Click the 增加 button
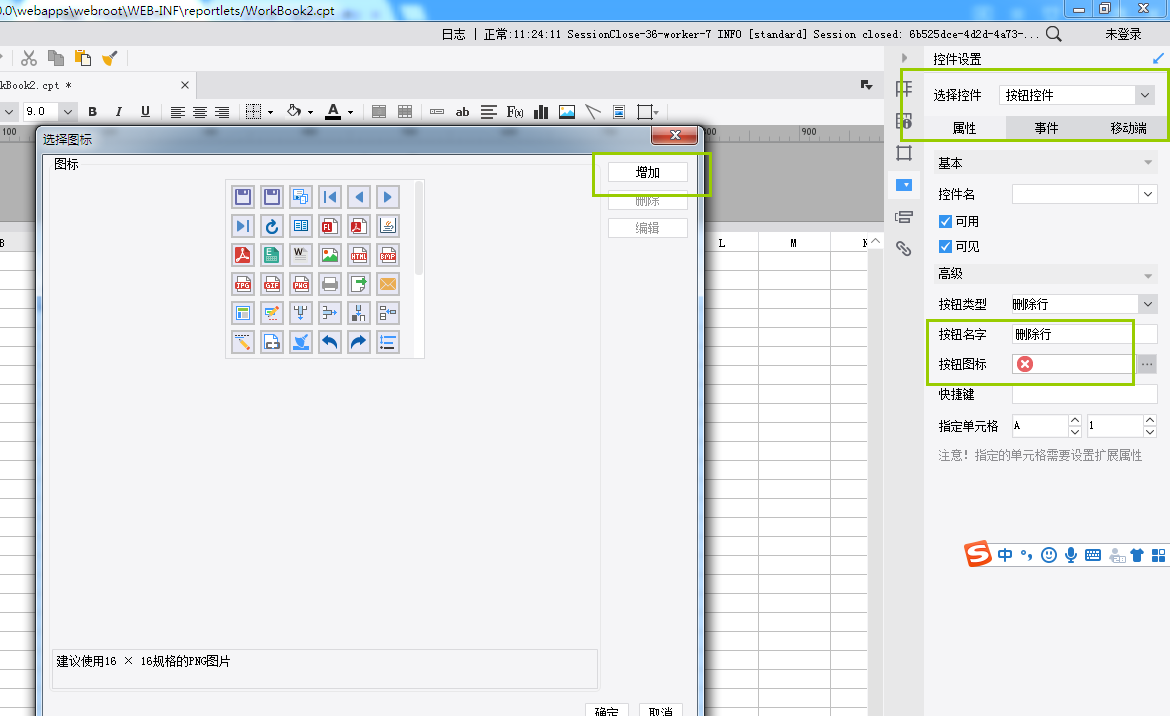Screen dimensions: 1170x716 point(648,172)
